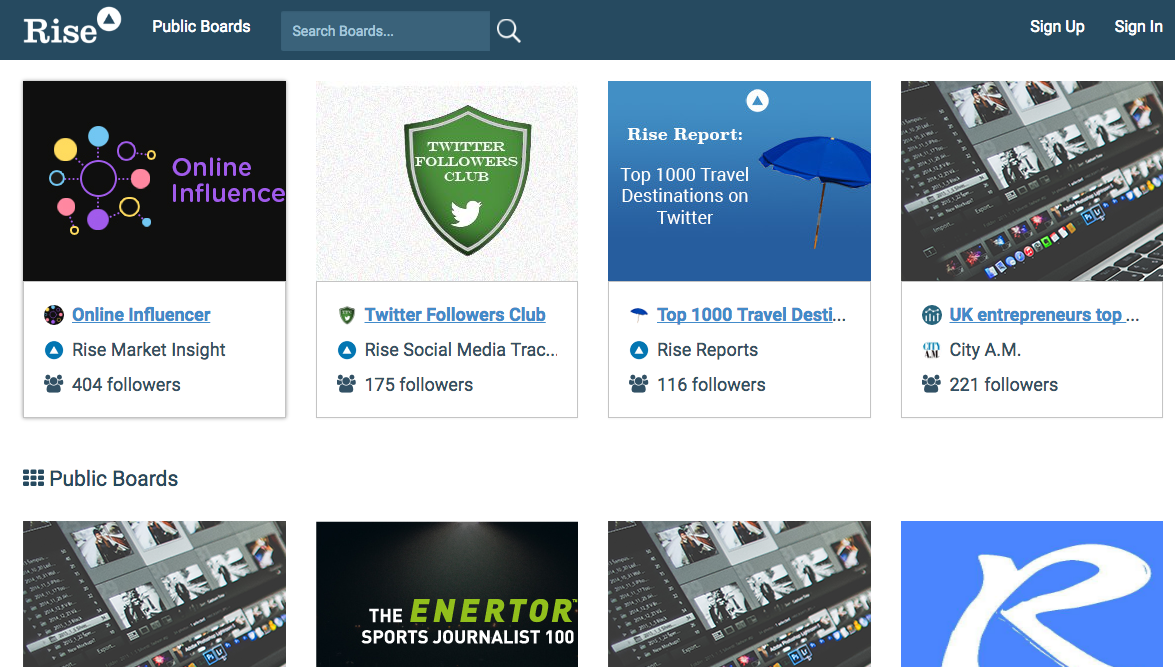Click the 116 followers count
The width and height of the screenshot is (1175, 667).
[x=711, y=384]
